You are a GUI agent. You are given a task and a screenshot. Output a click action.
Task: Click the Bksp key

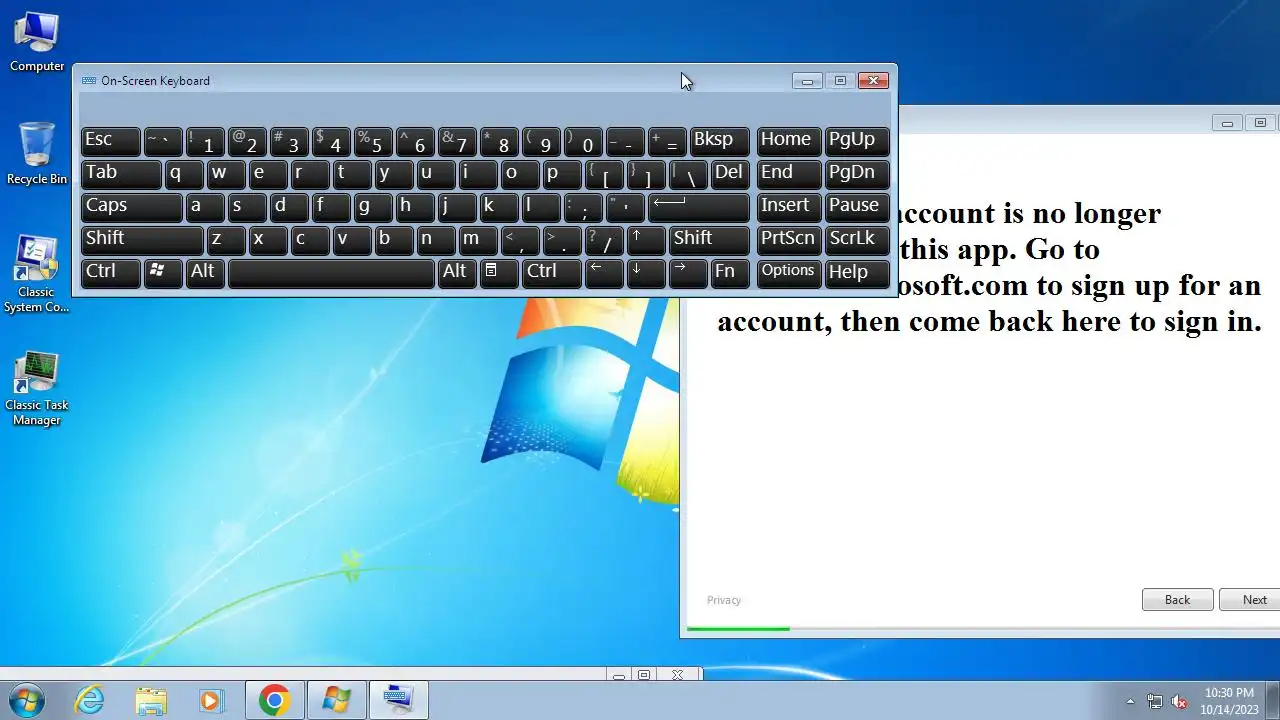720,141
